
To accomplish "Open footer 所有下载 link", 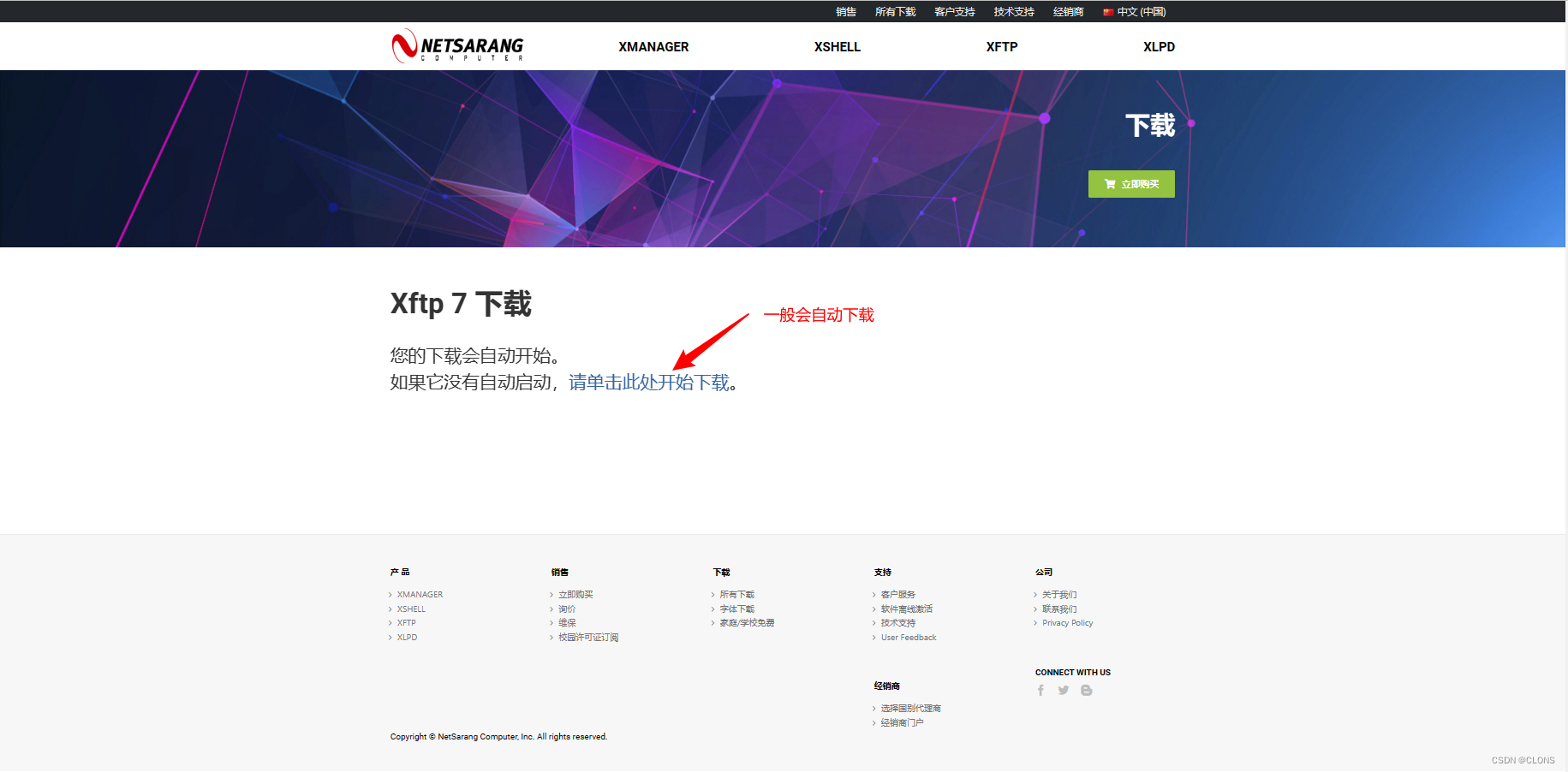I will (736, 595).
